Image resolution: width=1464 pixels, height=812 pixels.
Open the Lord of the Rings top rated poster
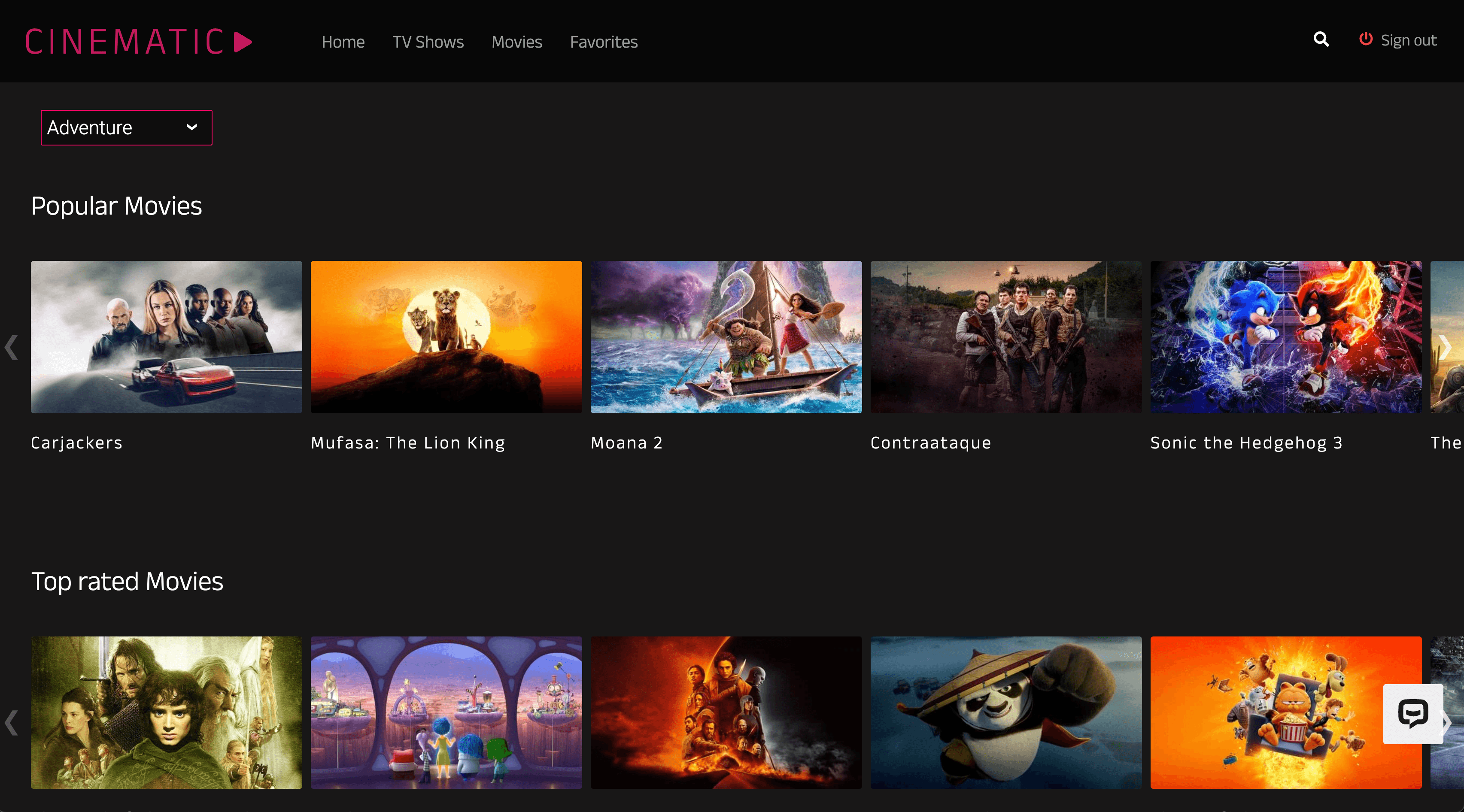(167, 712)
